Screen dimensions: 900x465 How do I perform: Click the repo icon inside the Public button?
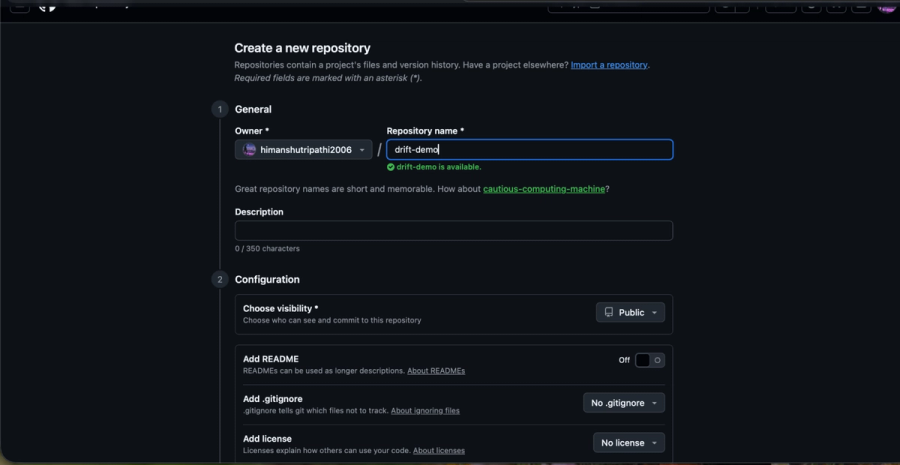(608, 312)
